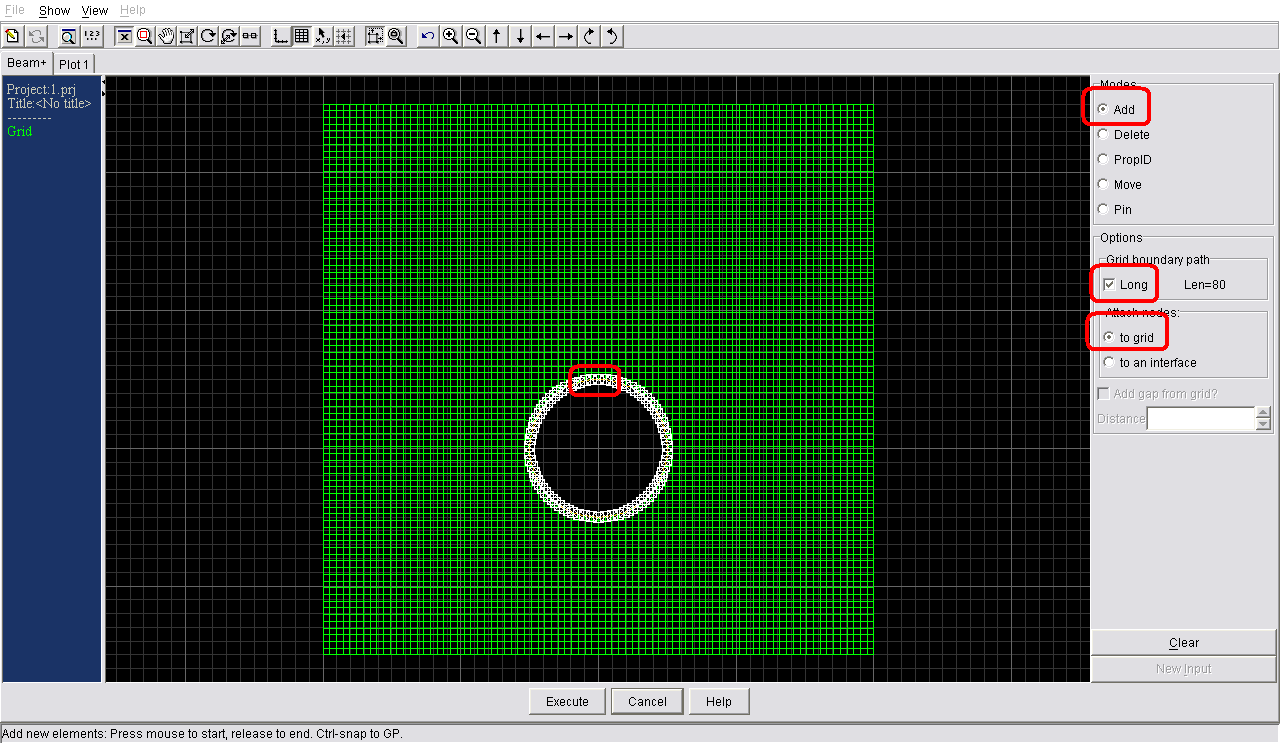
Task: Click the Execute button
Action: point(567,701)
